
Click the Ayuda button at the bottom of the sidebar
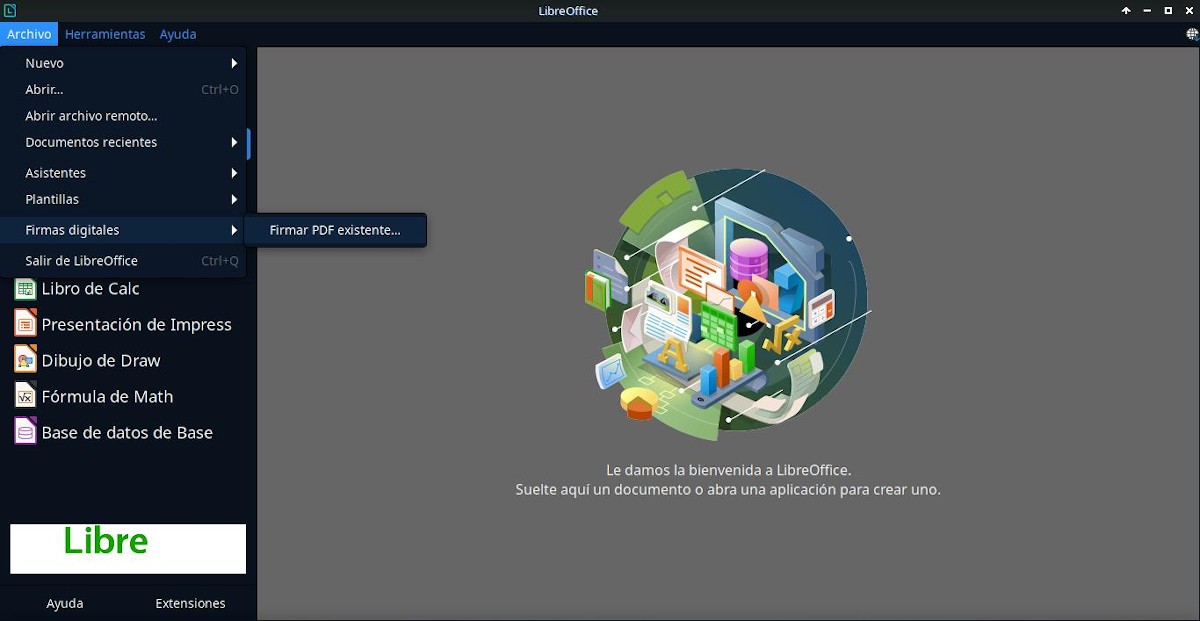click(x=65, y=603)
